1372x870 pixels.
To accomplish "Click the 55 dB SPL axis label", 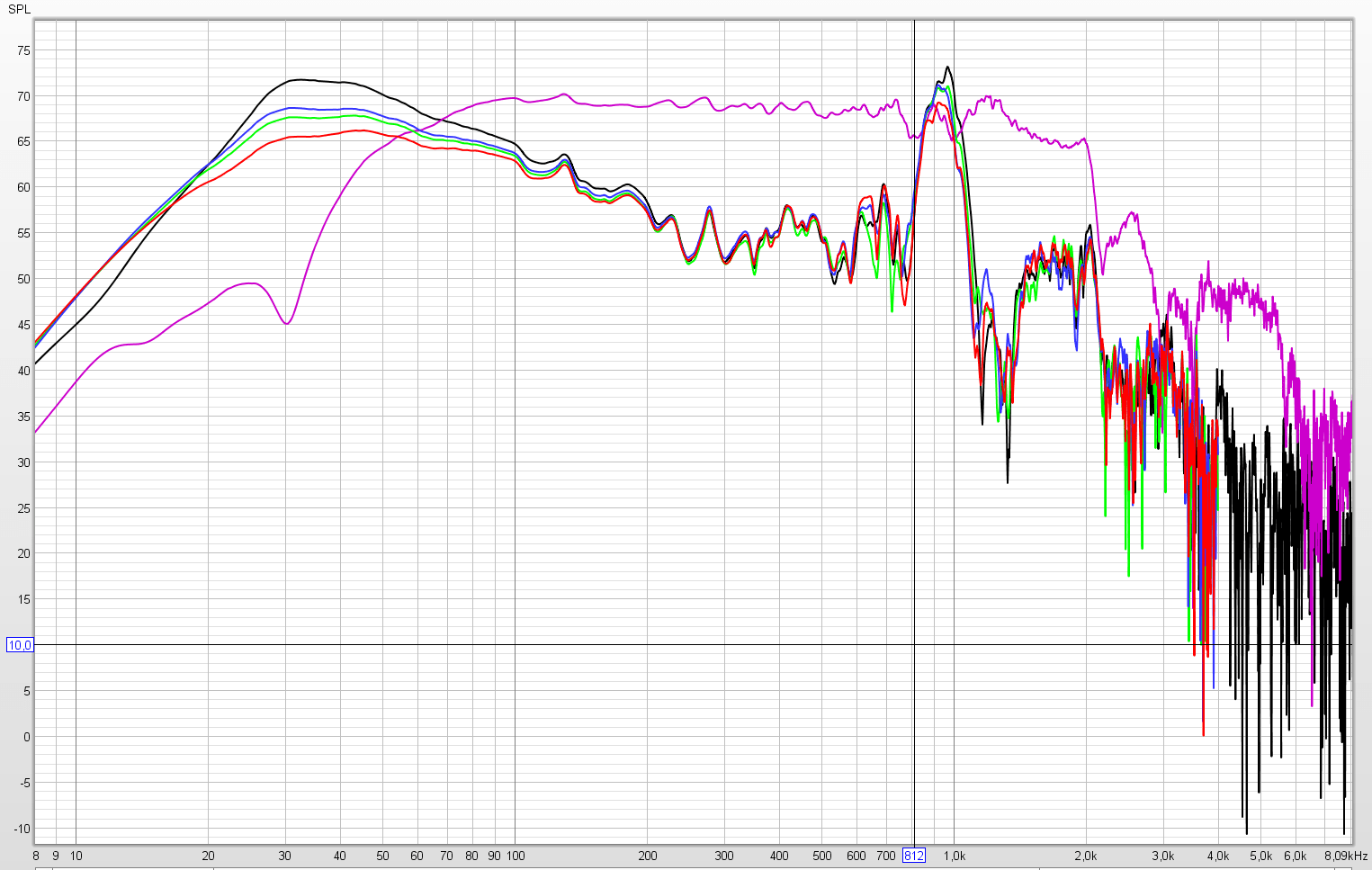I will tap(23, 234).
